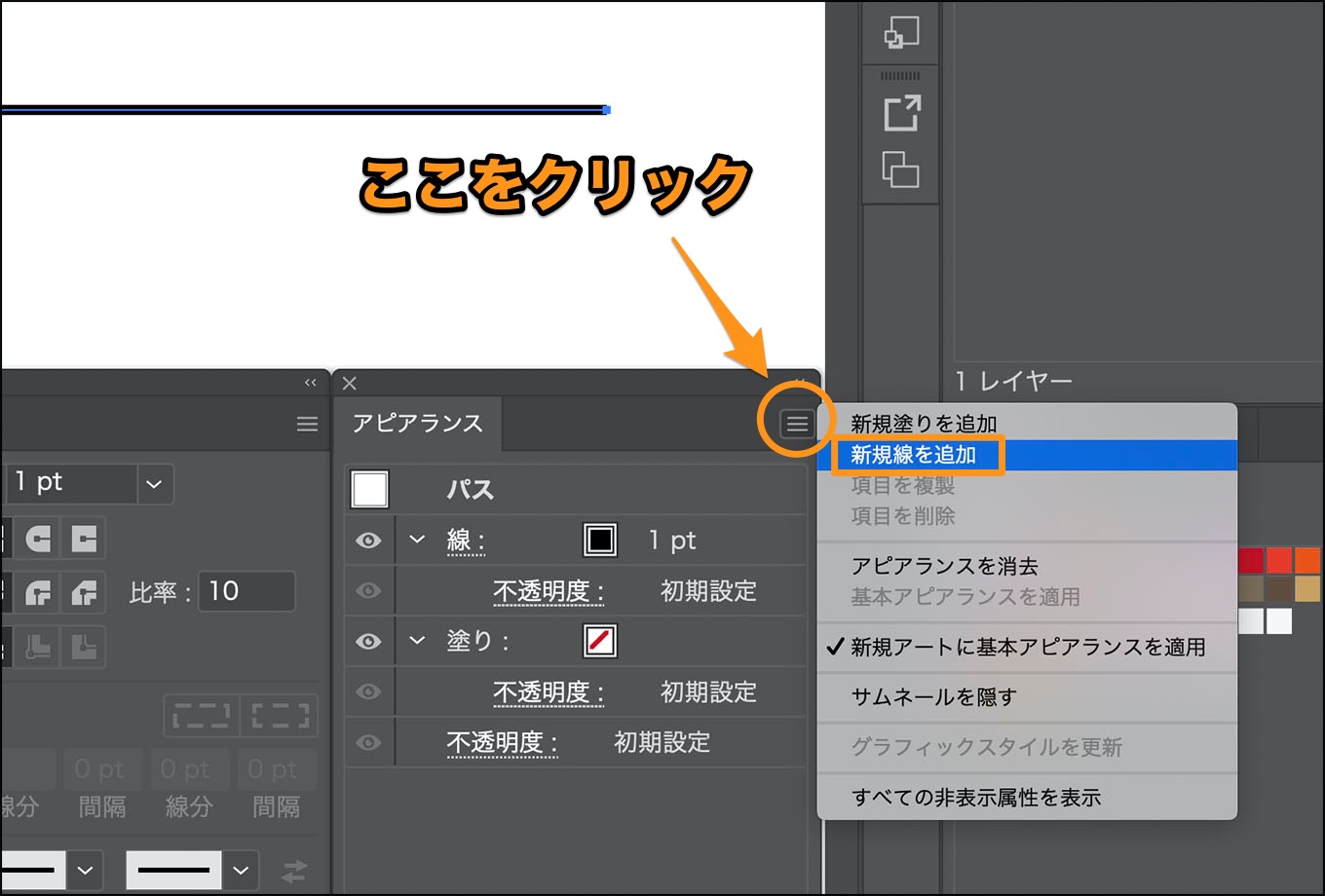Open dock panel icon with small nested squares
The width and height of the screenshot is (1325, 896).
pyautogui.click(x=901, y=33)
